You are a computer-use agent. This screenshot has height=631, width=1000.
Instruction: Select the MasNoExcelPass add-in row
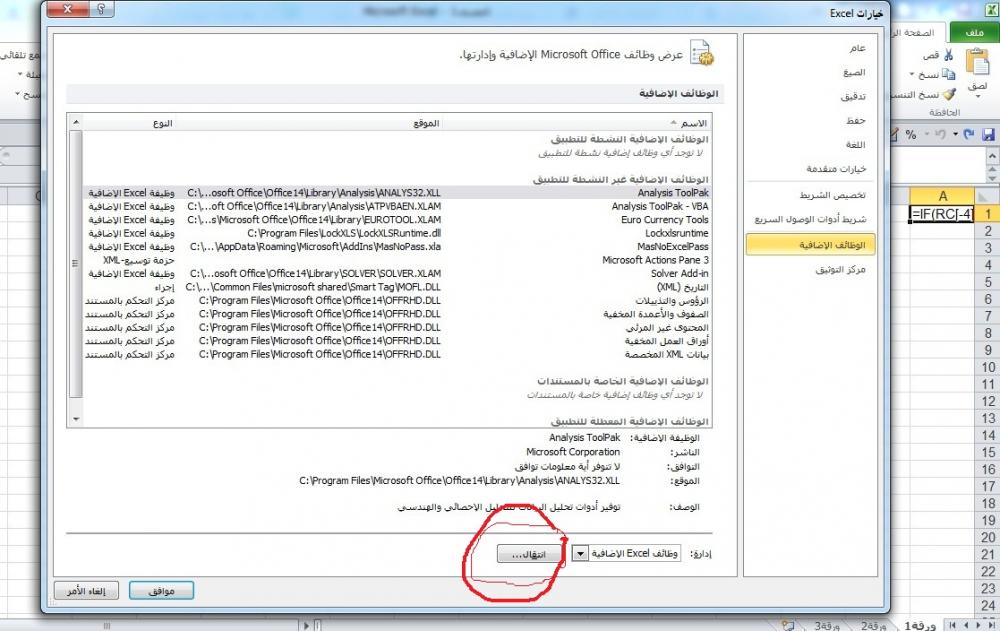(397, 246)
